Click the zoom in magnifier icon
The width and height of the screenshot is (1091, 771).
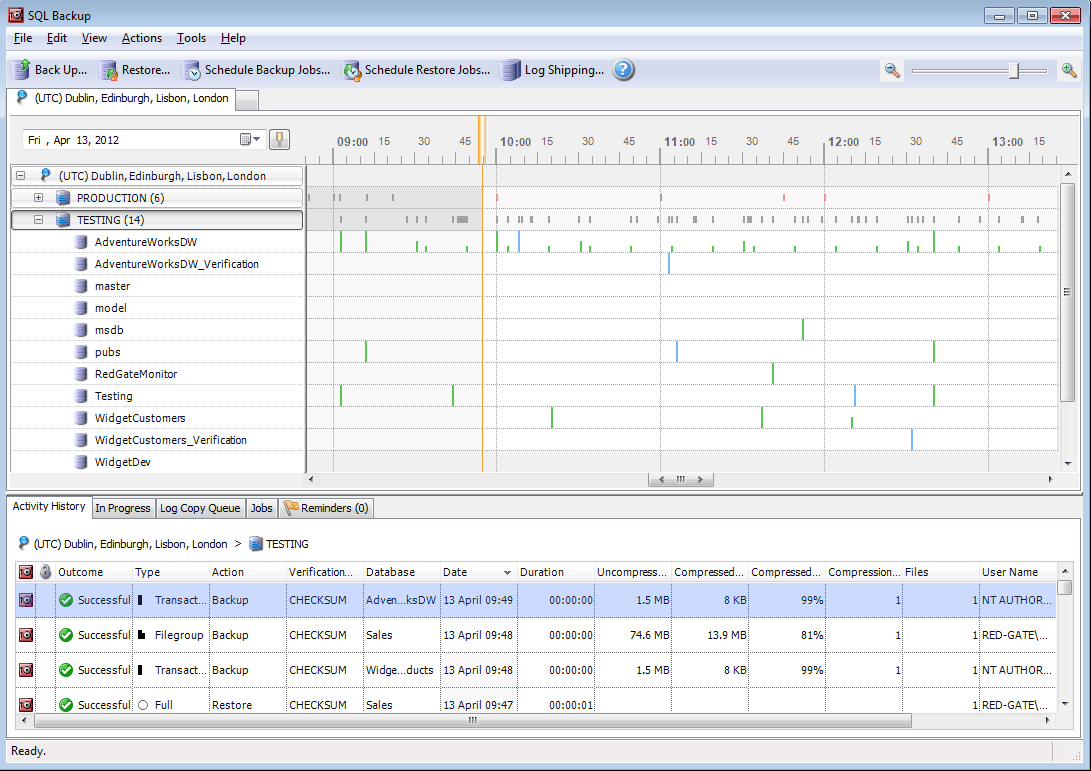[x=1069, y=70]
